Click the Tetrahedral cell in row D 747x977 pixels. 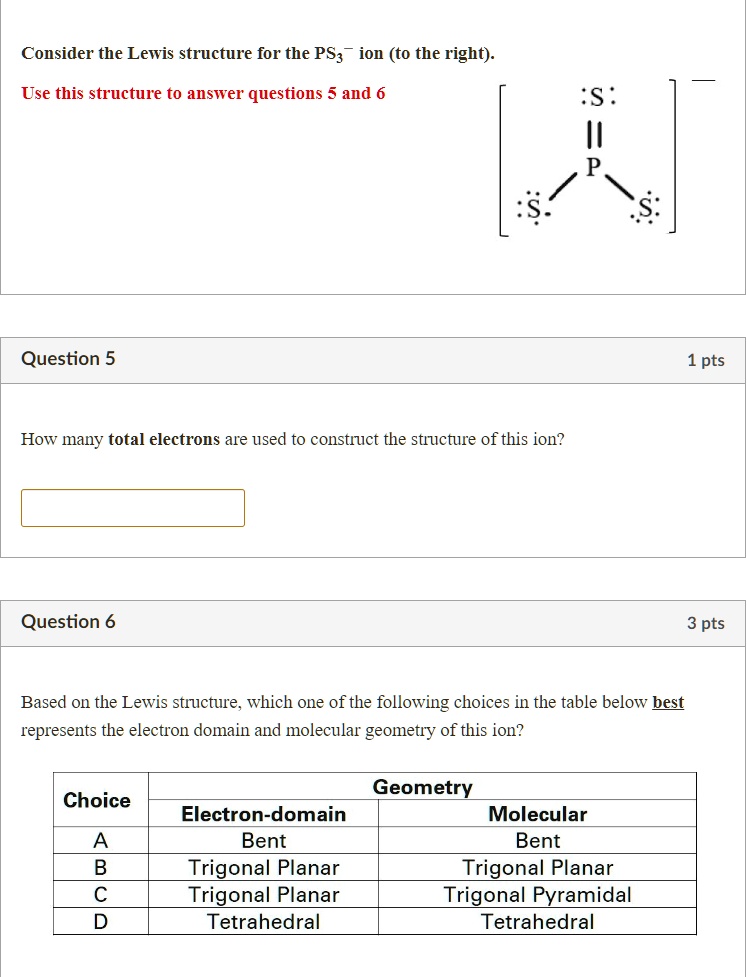[x=538, y=921]
